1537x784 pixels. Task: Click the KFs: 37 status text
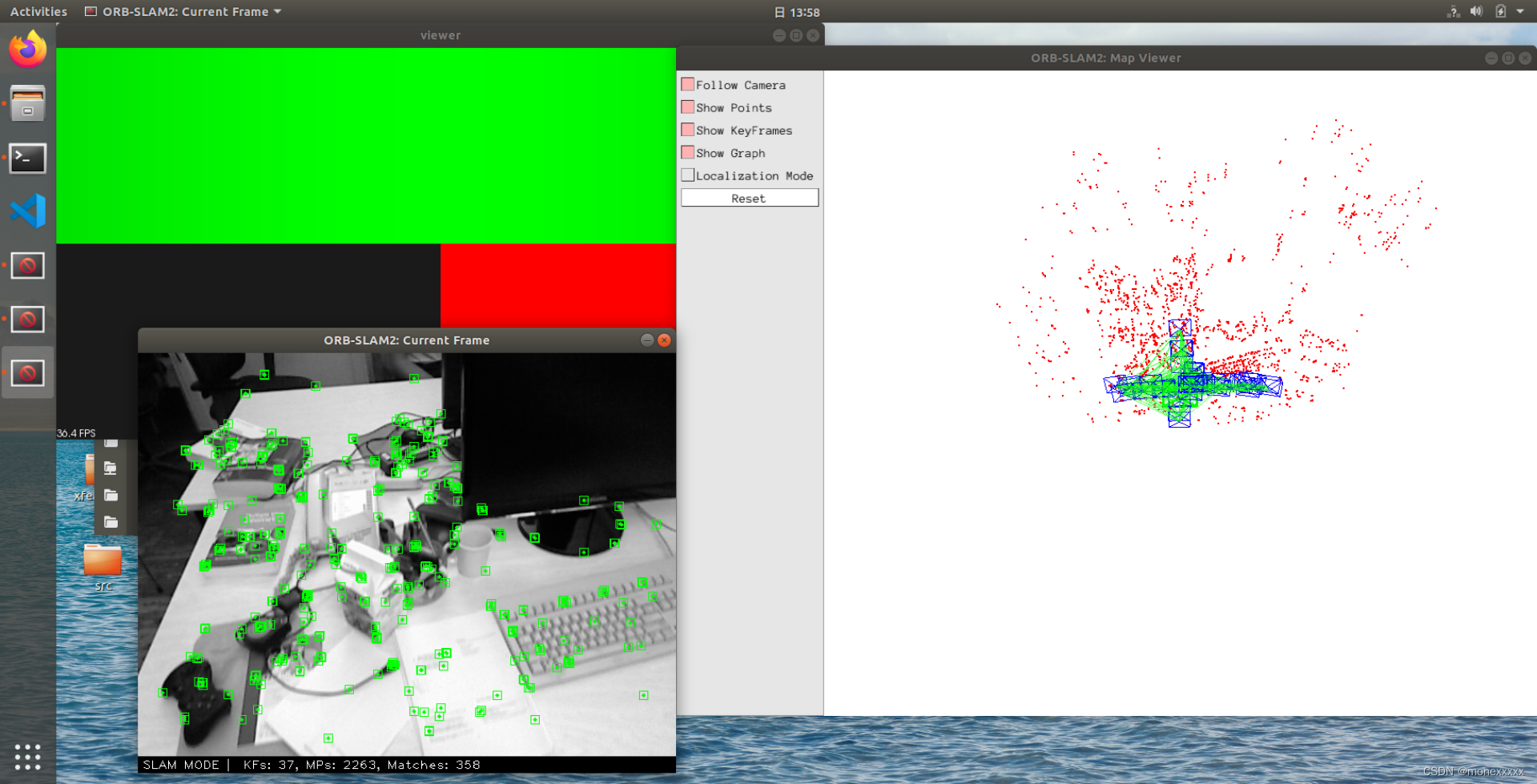point(270,765)
